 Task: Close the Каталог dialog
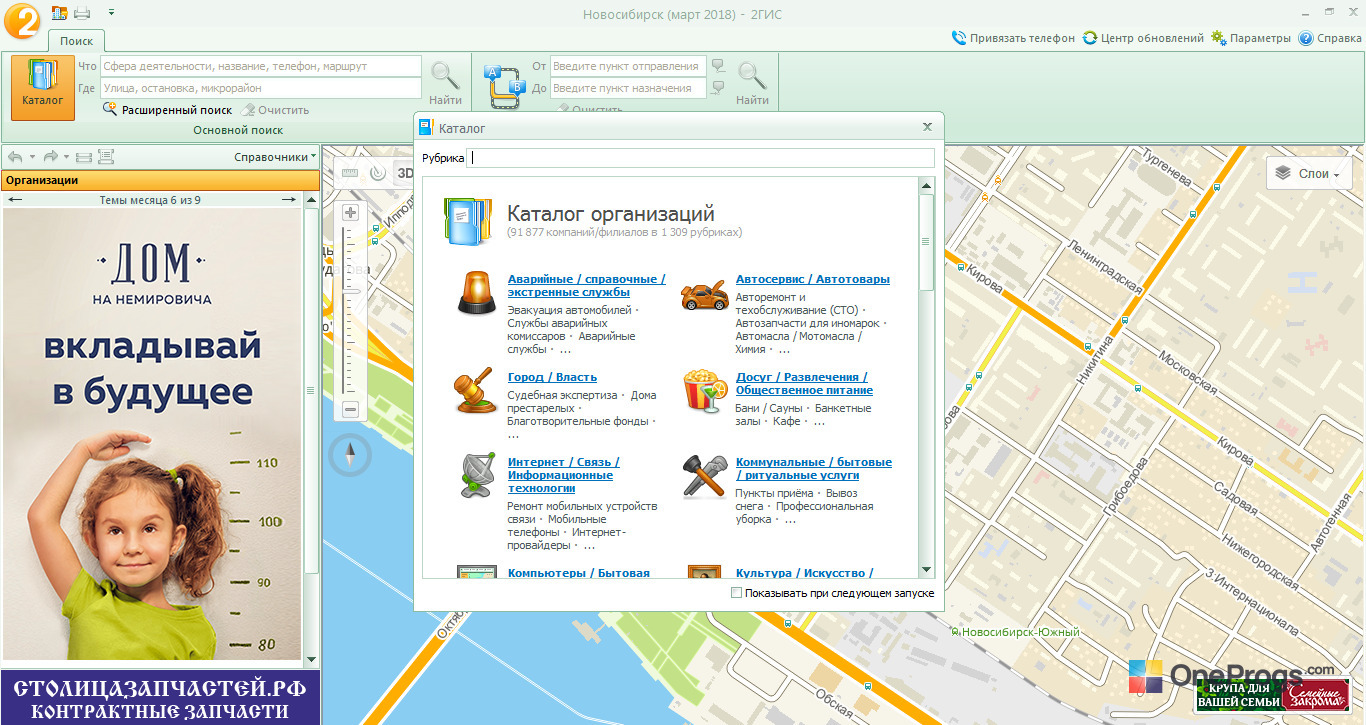[927, 127]
